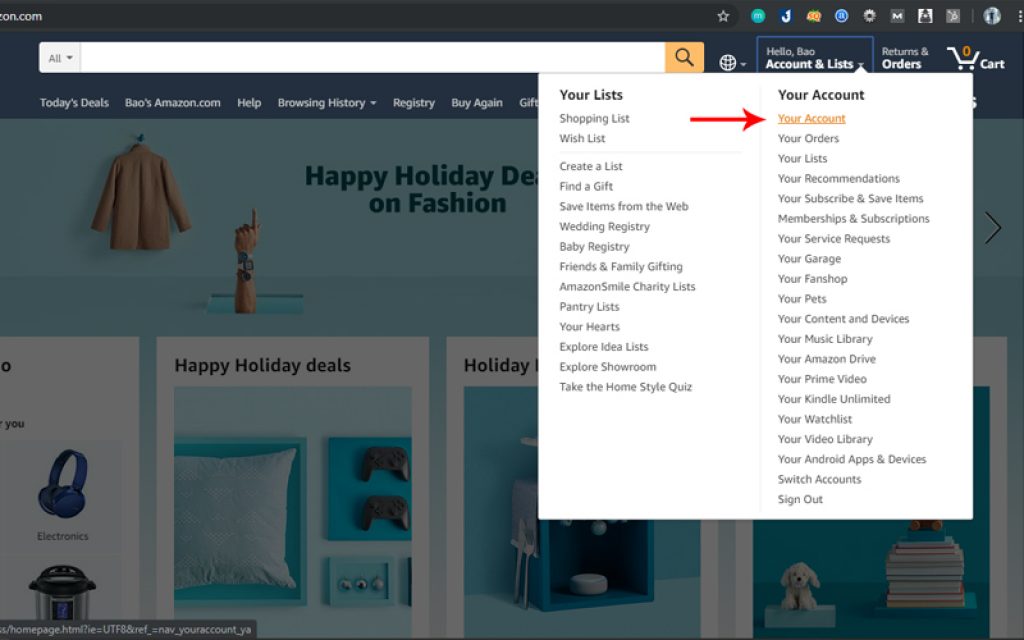Click the browser profile avatar icon
The height and width of the screenshot is (640, 1024).
[x=990, y=16]
